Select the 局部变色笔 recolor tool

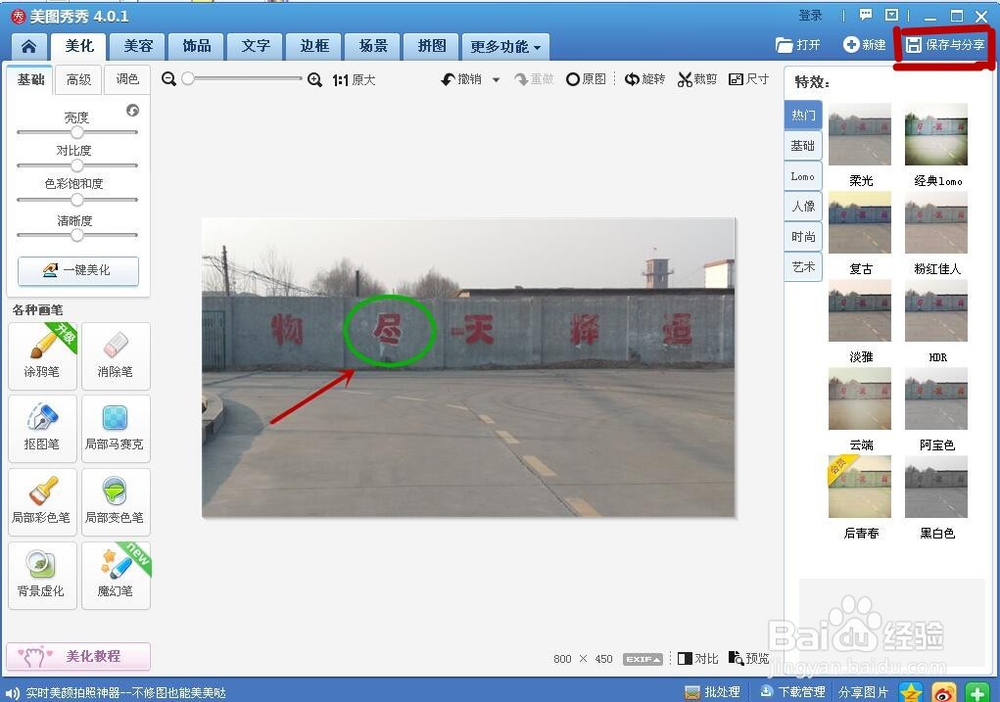115,502
